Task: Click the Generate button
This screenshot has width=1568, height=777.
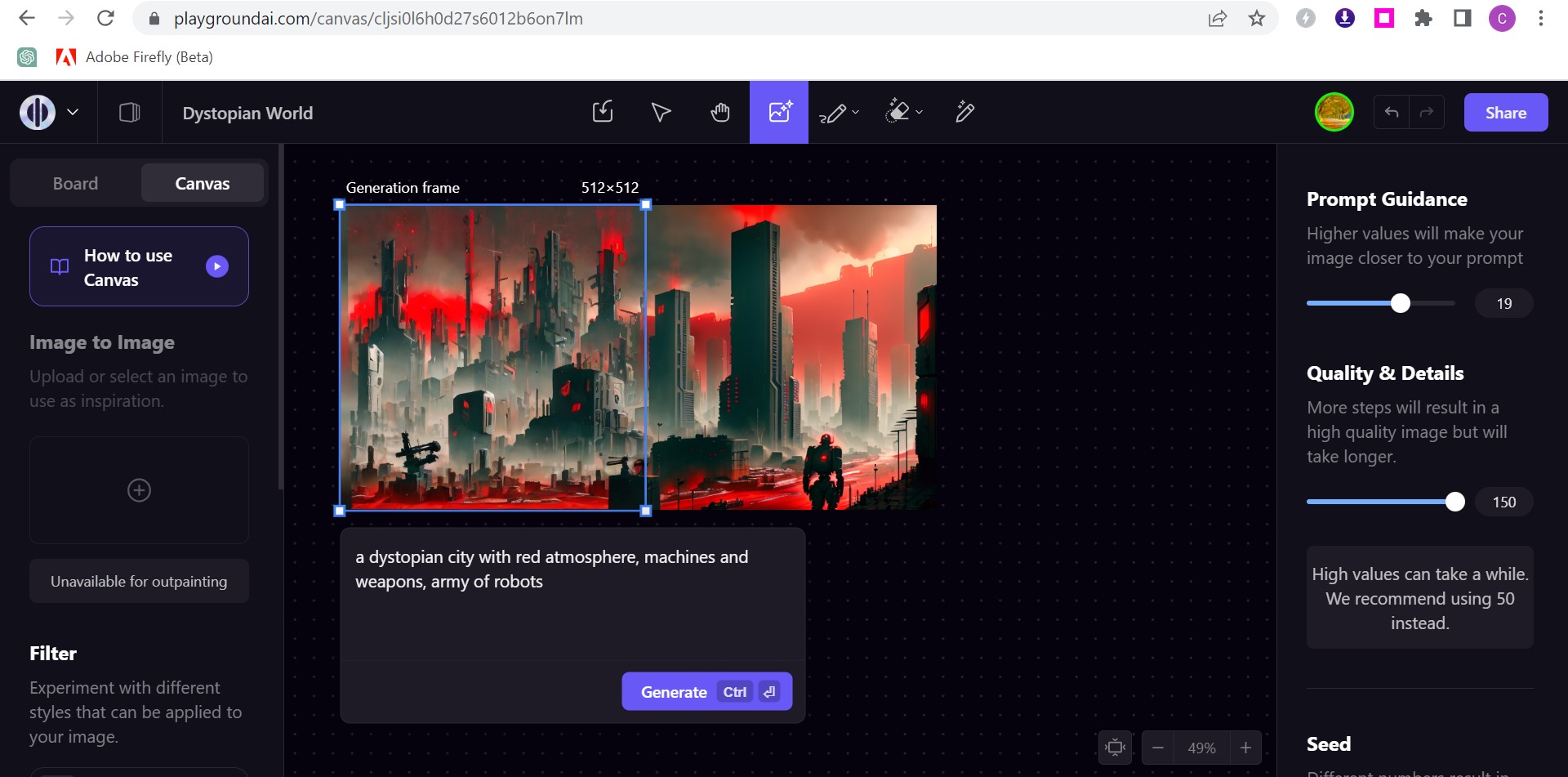Action: [x=674, y=691]
